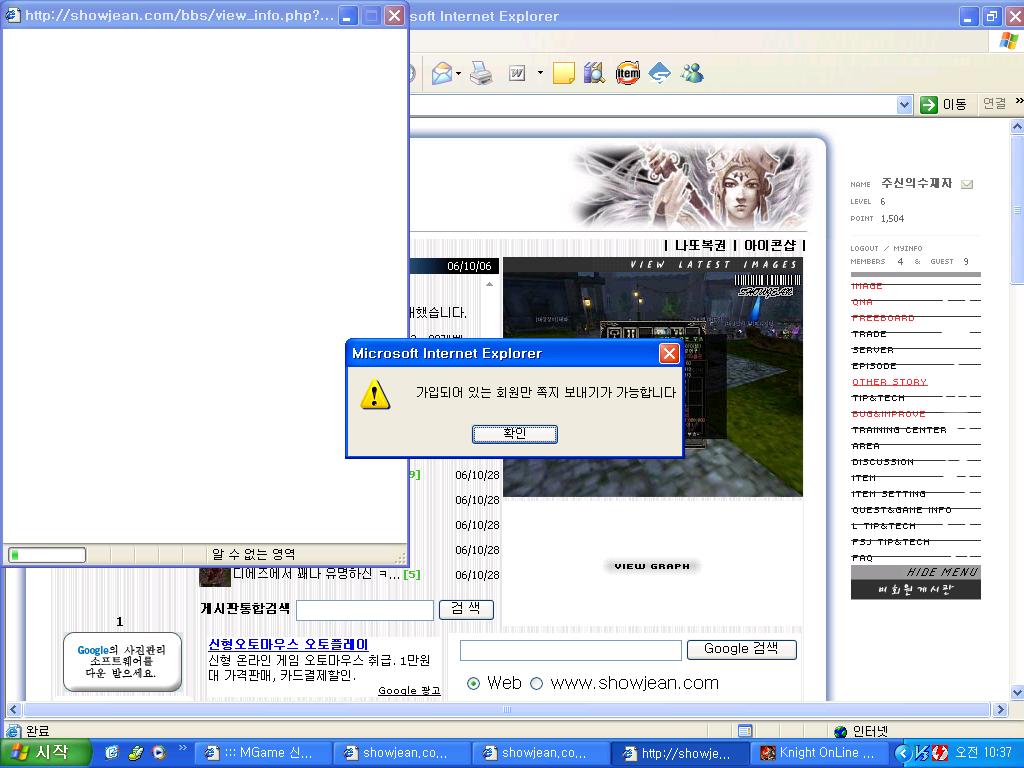The image size is (1024, 768).
Task: Open the SERVER menu item
Action: (x=872, y=350)
